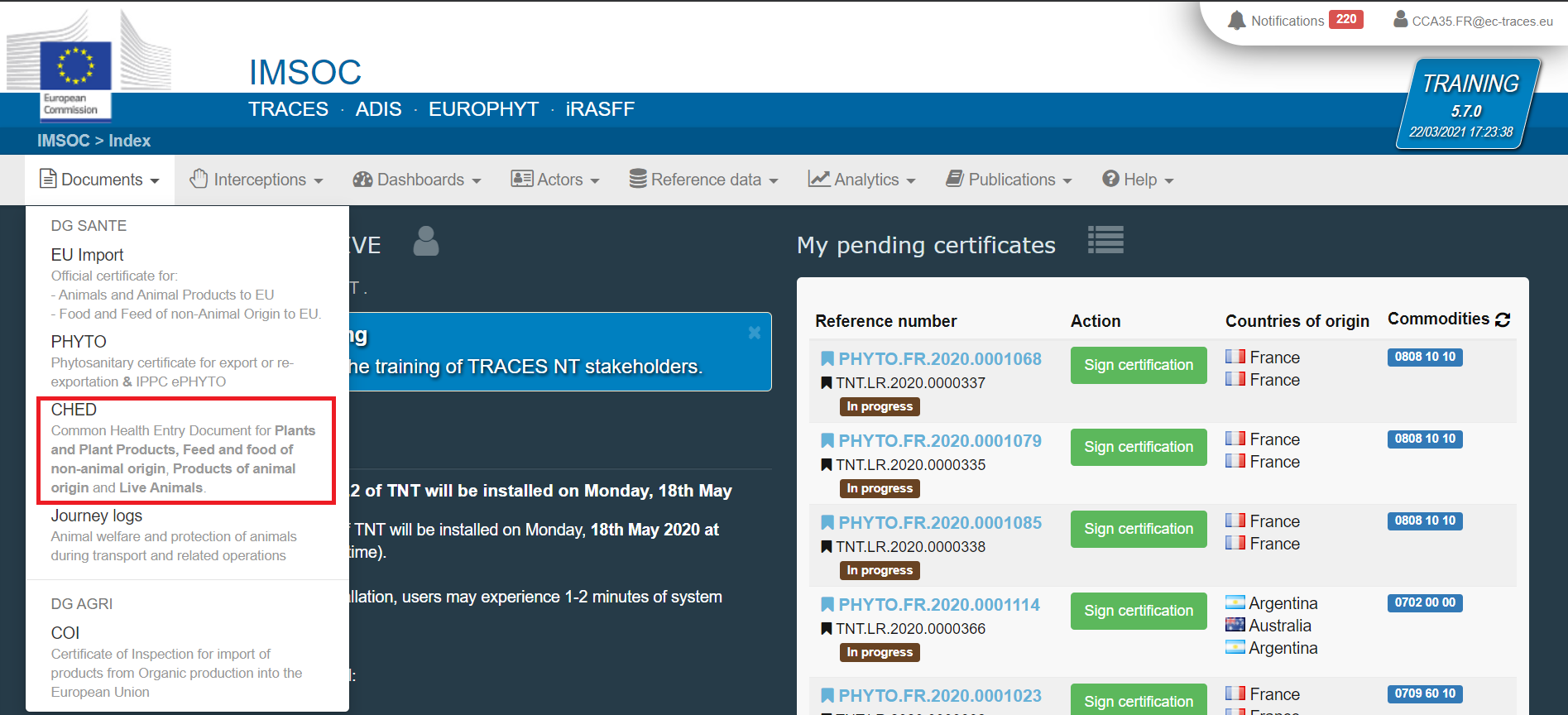This screenshot has width=1568, height=715.
Task: Expand the Reference data dropdown caret
Action: (774, 181)
